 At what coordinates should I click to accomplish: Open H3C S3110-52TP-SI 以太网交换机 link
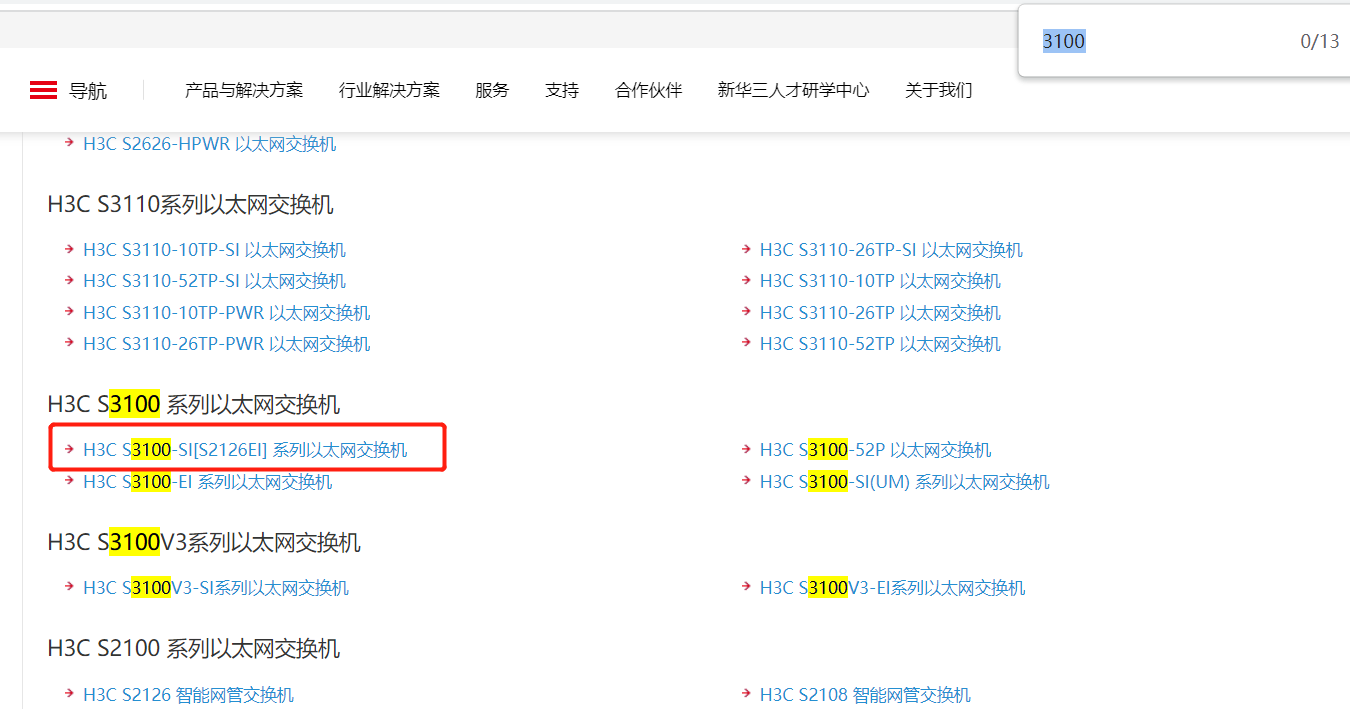214,281
